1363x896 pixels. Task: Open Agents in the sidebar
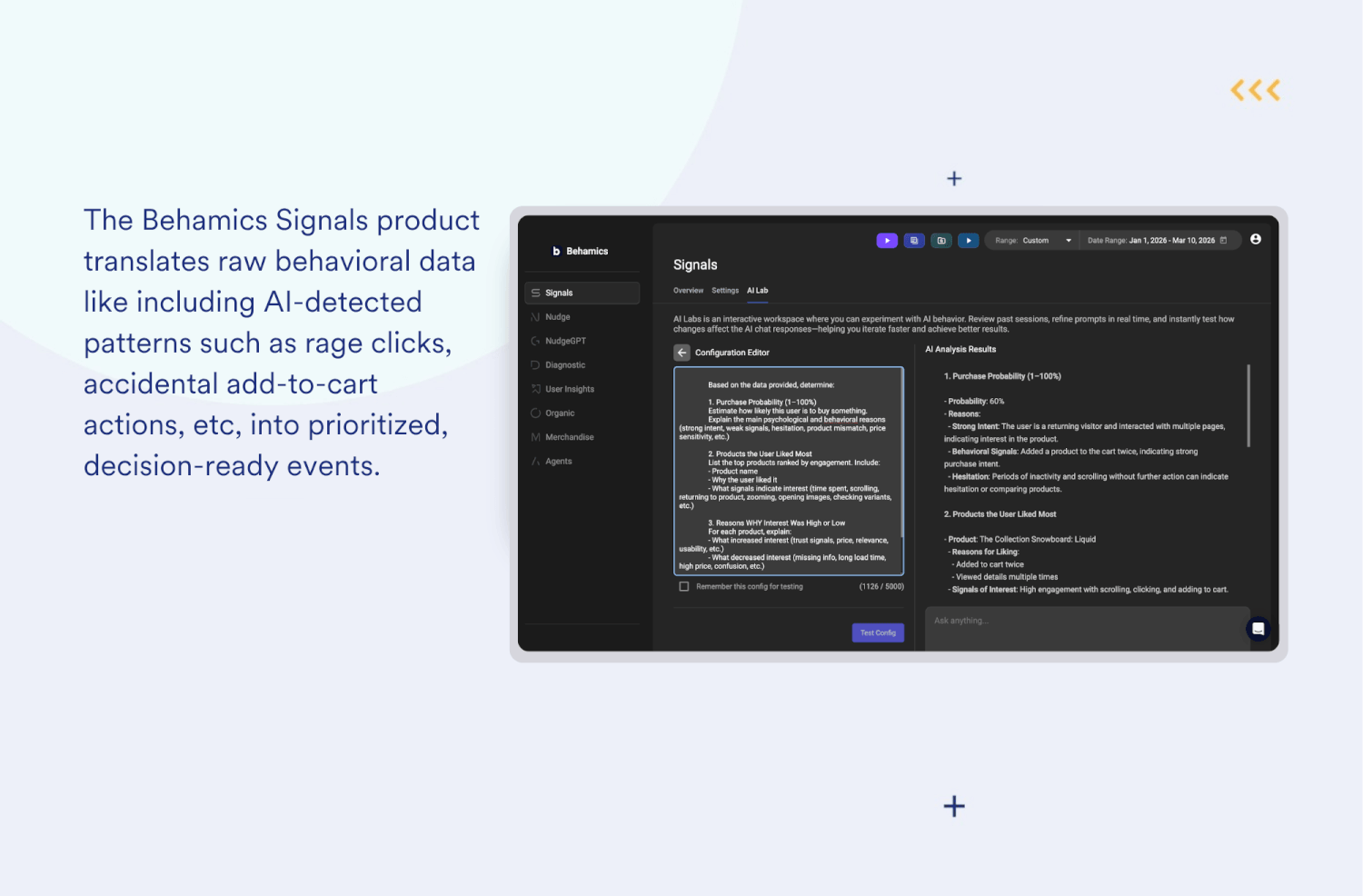(582, 462)
